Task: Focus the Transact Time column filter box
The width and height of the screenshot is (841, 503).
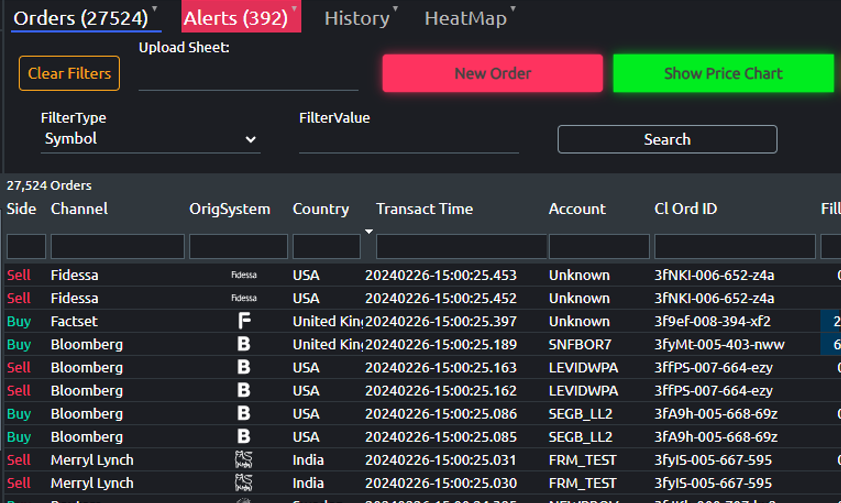Action: [461, 247]
